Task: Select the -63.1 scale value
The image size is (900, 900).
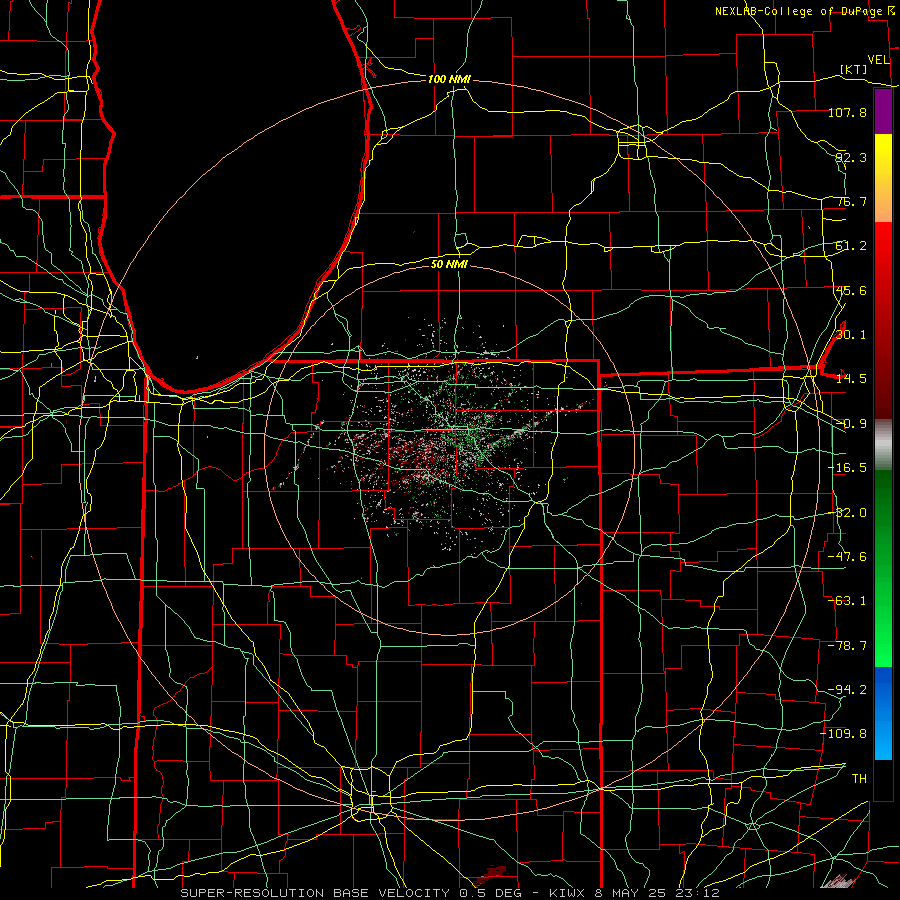Action: click(847, 601)
